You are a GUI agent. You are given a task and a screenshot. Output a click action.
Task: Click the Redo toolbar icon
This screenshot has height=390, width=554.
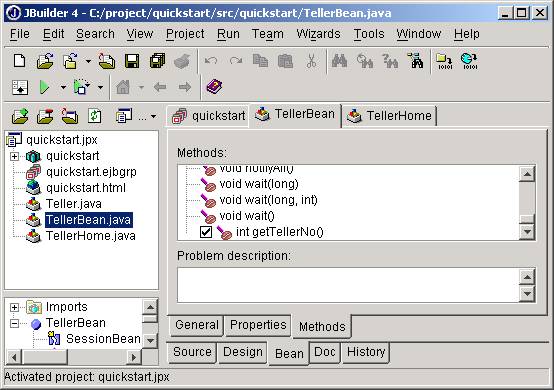pos(236,61)
